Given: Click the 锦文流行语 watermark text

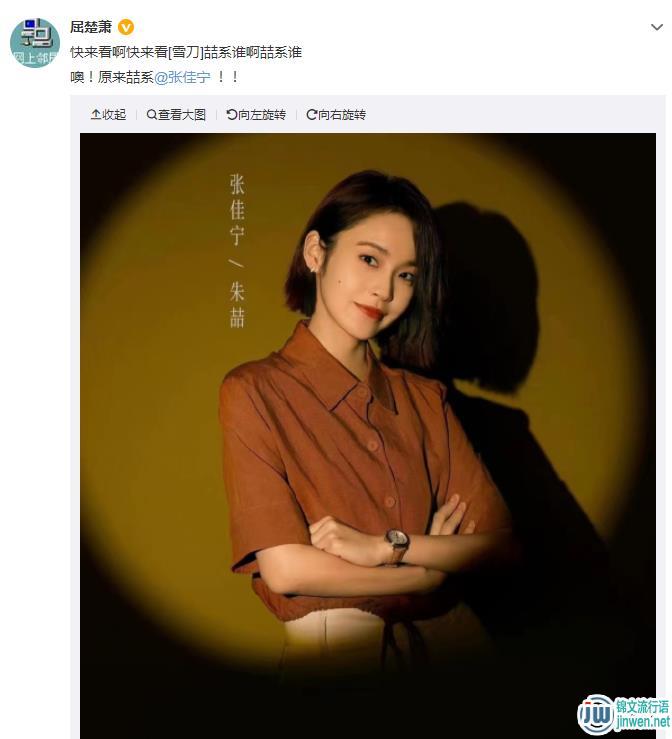Looking at the screenshot, I should tap(642, 706).
